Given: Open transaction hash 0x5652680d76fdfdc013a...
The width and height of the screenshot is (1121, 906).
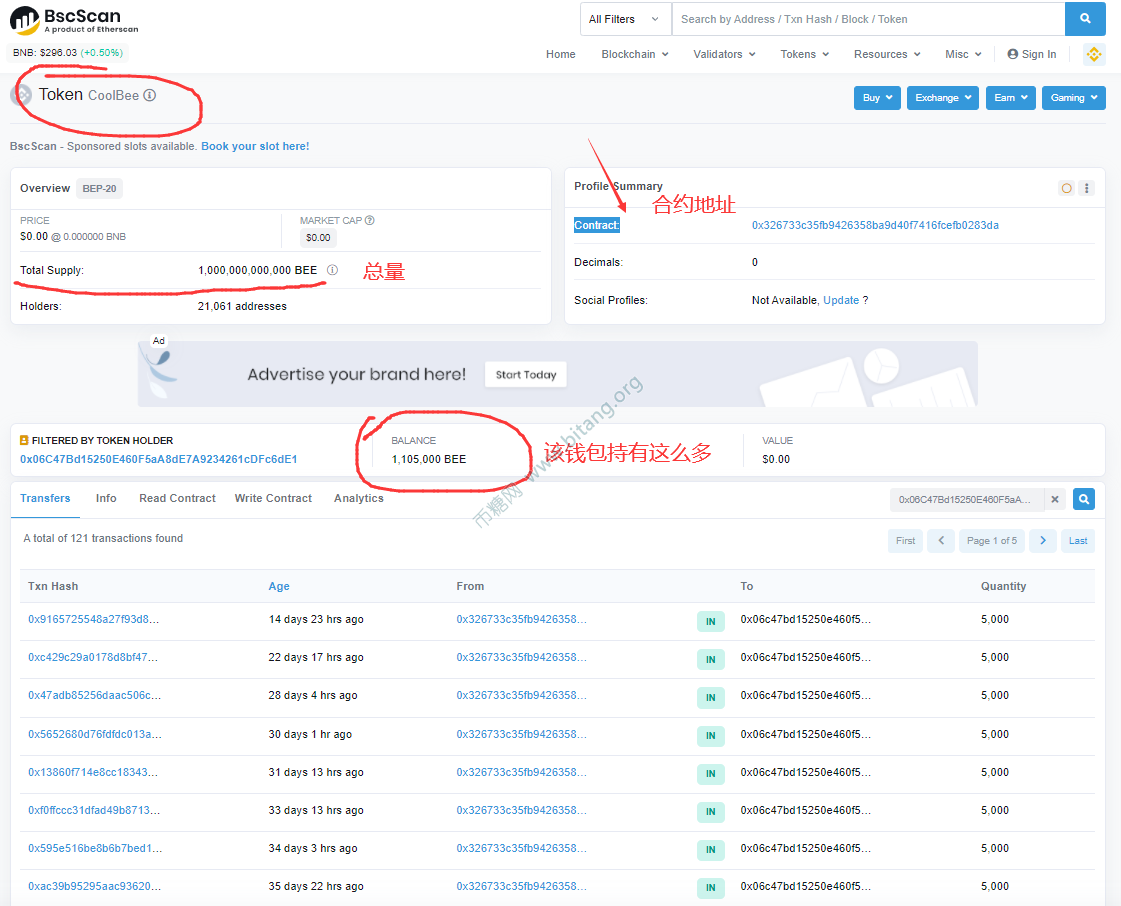Looking at the screenshot, I should [x=95, y=734].
